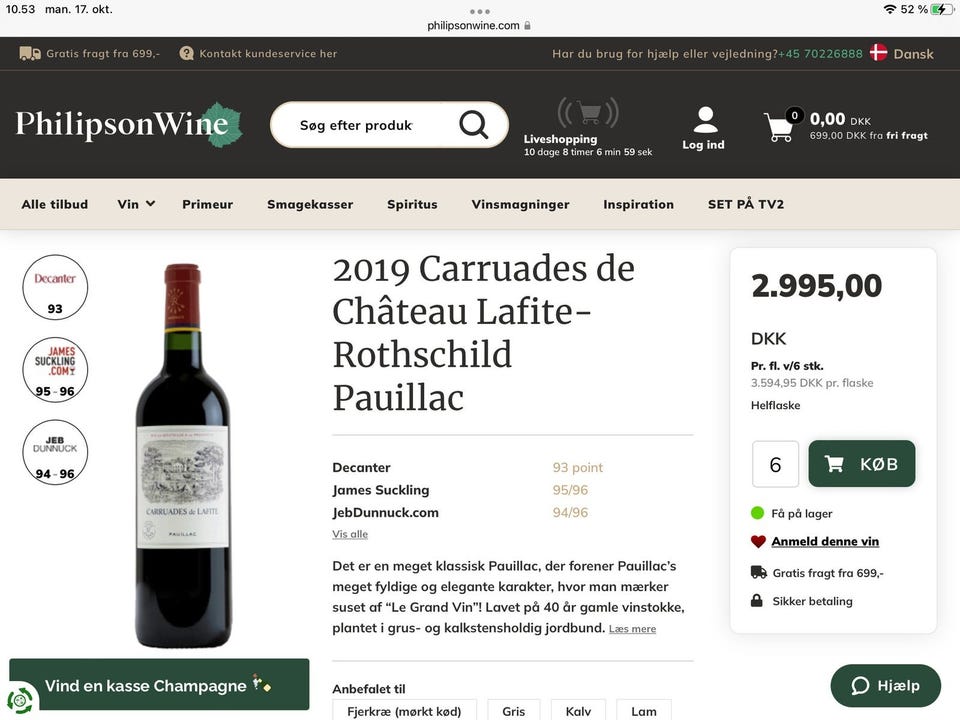Click the green KØB button
Viewport: 960px width, 720px height.
point(861,463)
